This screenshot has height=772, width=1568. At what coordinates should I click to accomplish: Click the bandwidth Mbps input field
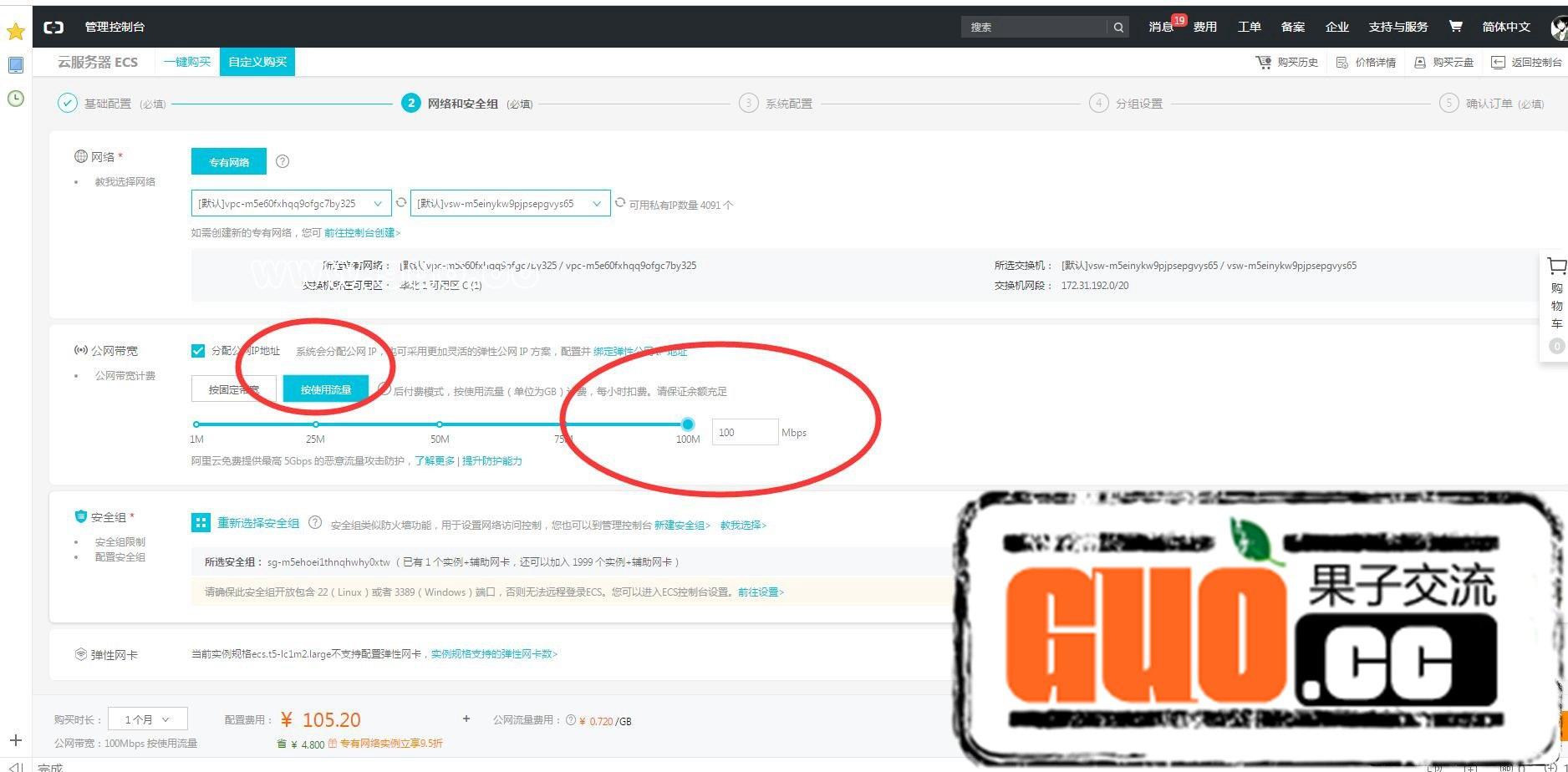click(745, 432)
